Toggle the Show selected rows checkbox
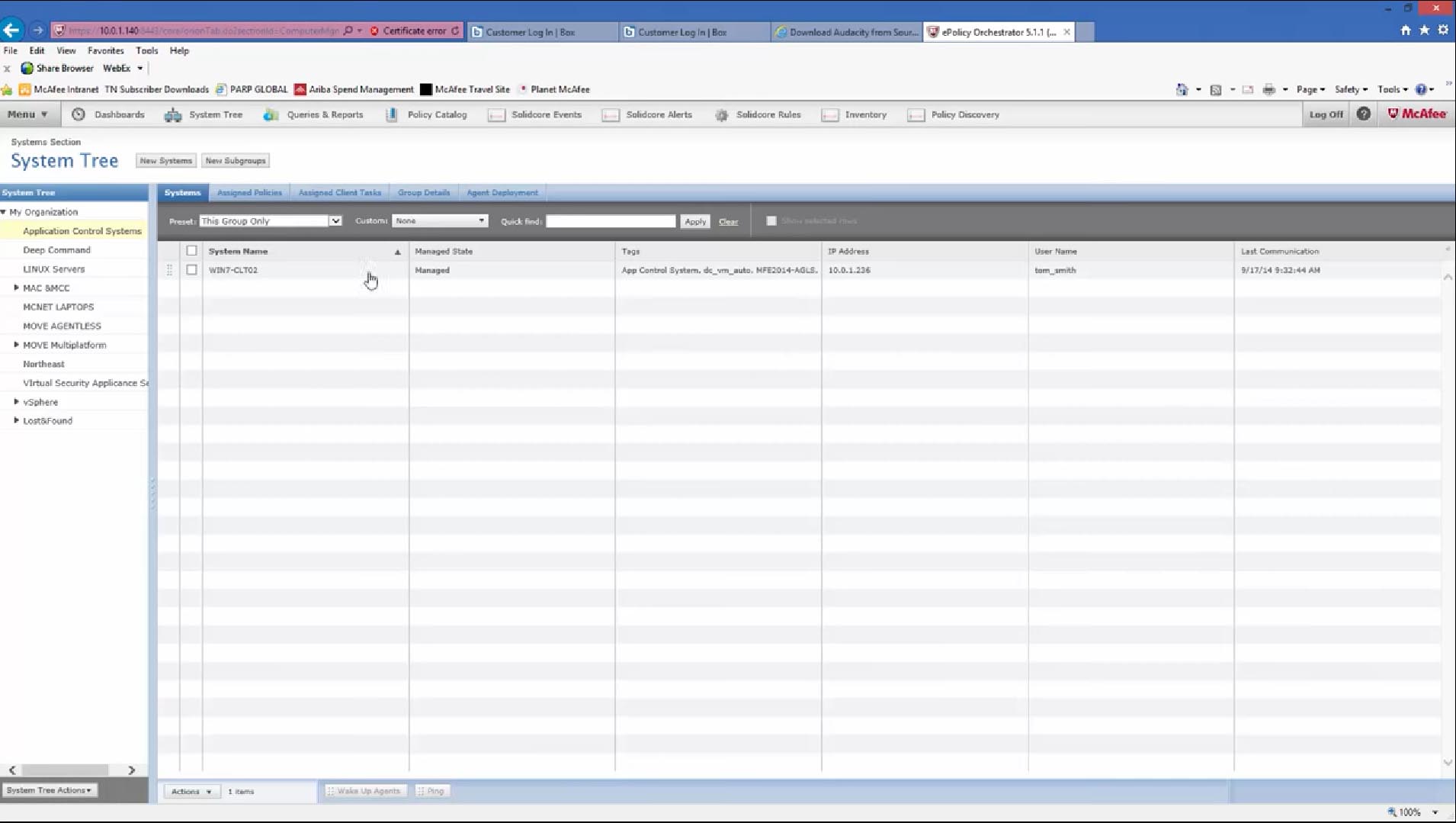Screen dimensions: 1456x823 point(771,220)
